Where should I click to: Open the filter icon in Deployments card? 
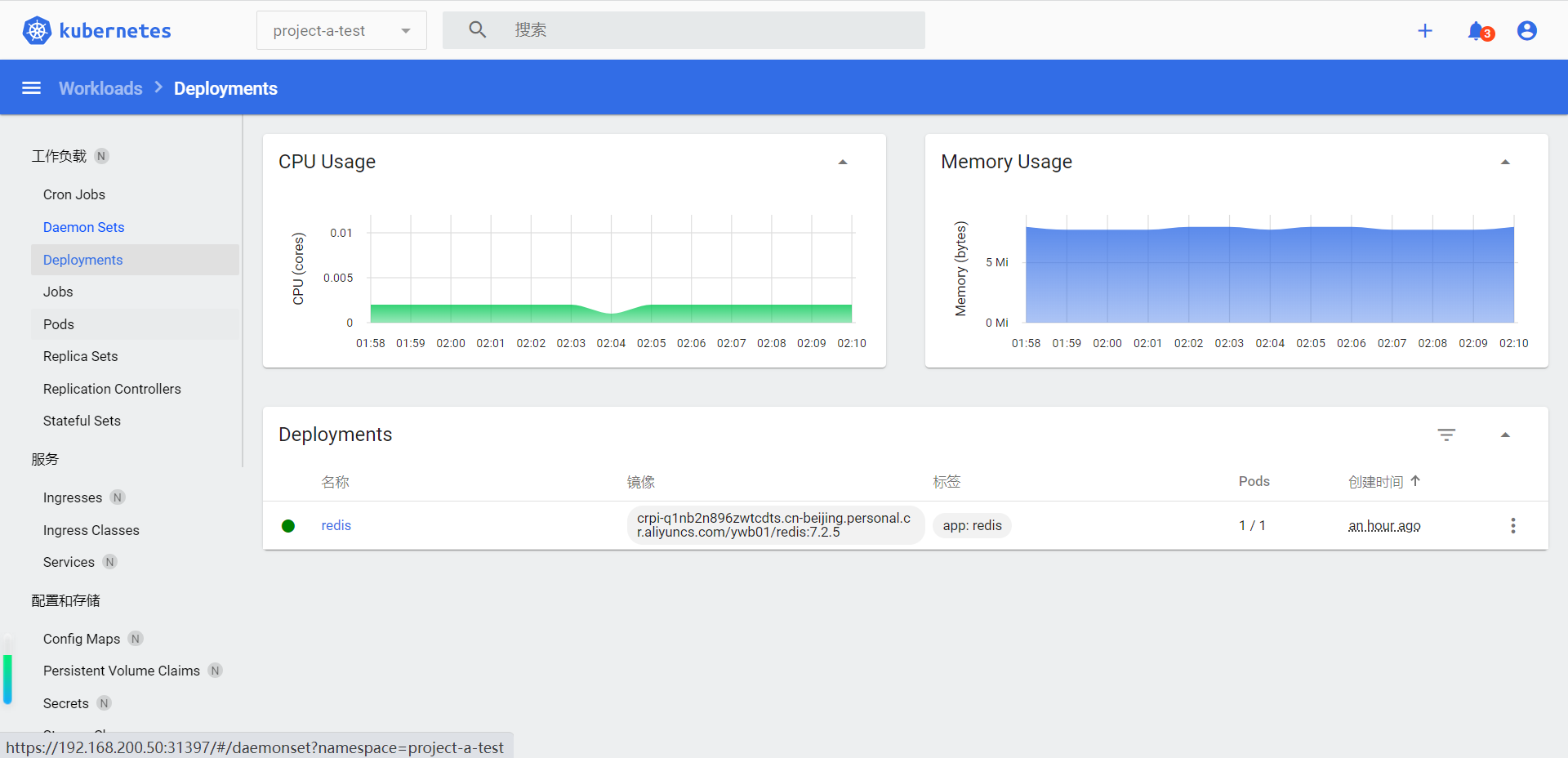pos(1446,435)
